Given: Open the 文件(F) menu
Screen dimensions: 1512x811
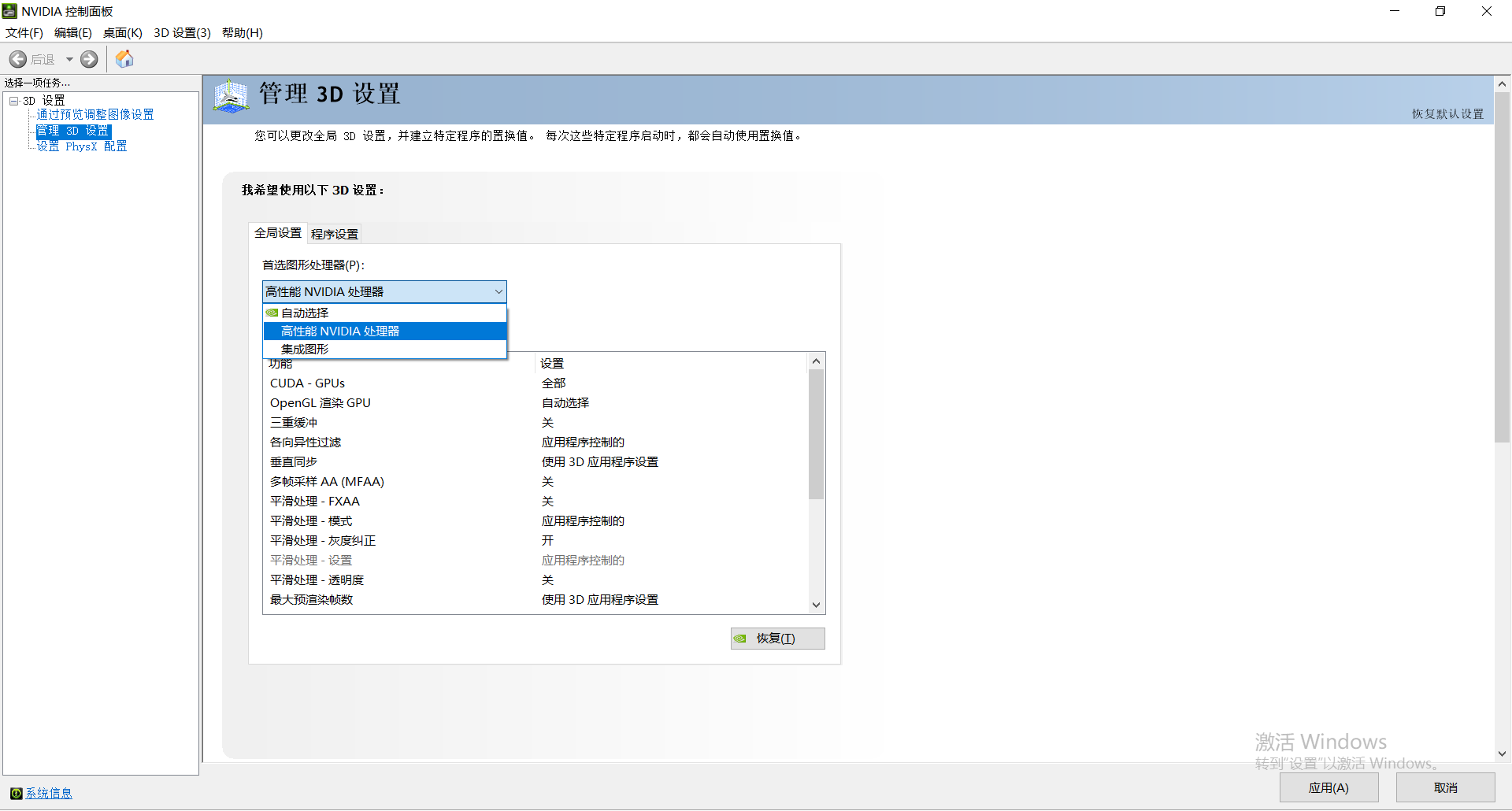Looking at the screenshot, I should pyautogui.click(x=24, y=32).
